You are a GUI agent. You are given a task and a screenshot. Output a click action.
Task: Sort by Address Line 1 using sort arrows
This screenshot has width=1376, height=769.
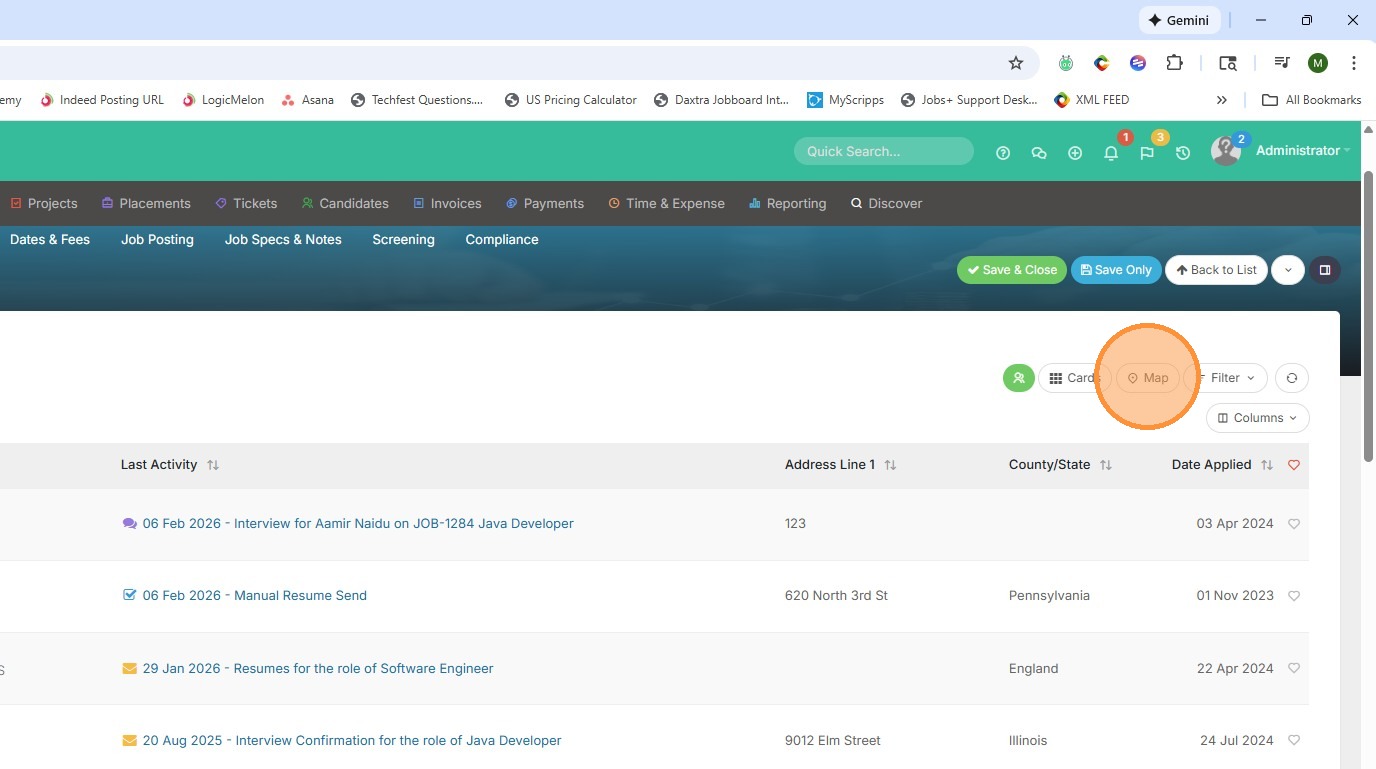click(x=890, y=465)
